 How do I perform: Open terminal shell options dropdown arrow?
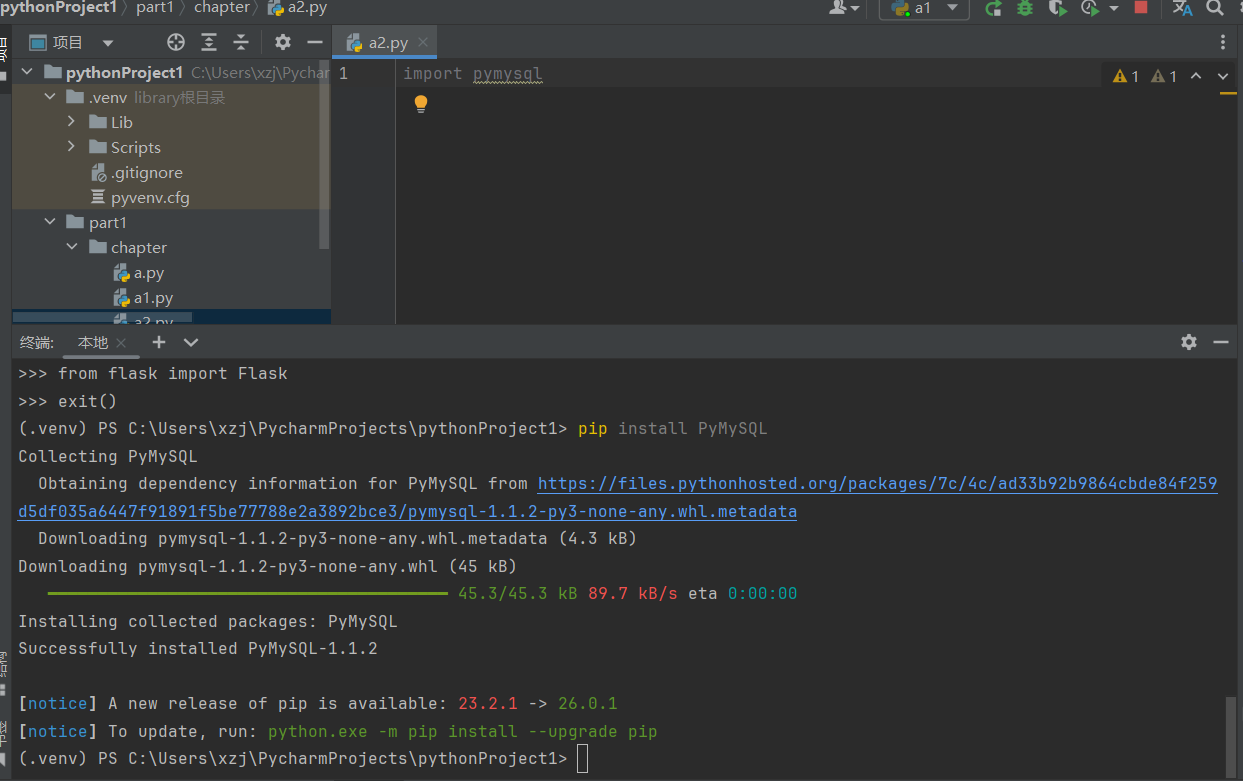(x=191, y=342)
